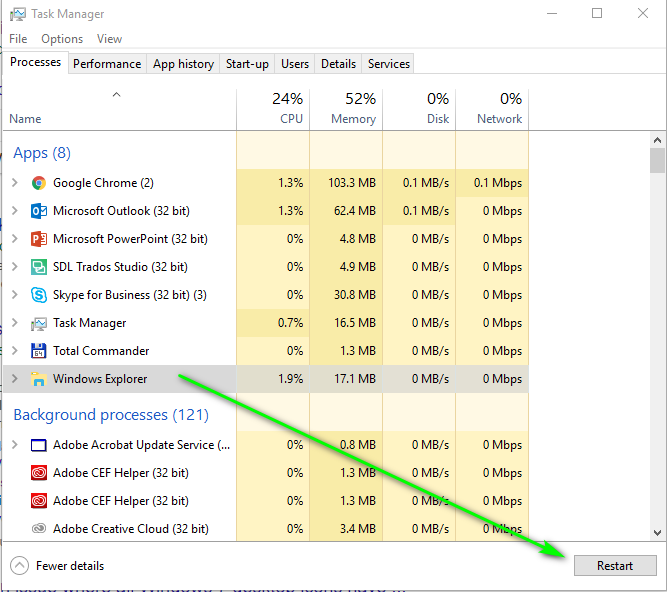Sort processes by CPU column
667x592 pixels.
pyautogui.click(x=273, y=110)
